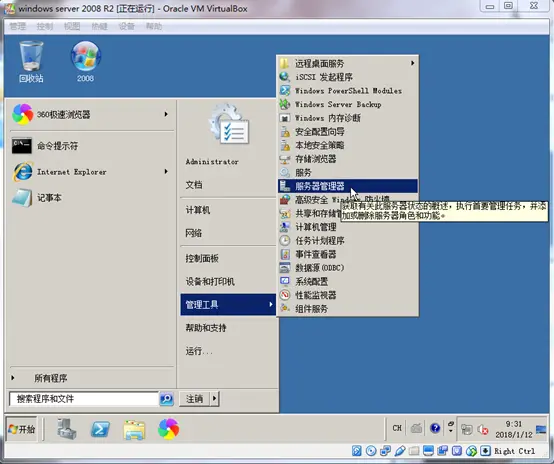Open Windows PowerShell Modules entry
554x464 pixels.
(348, 91)
